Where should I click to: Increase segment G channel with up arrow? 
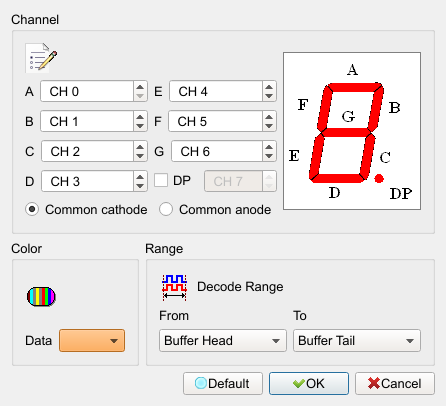pos(269,147)
